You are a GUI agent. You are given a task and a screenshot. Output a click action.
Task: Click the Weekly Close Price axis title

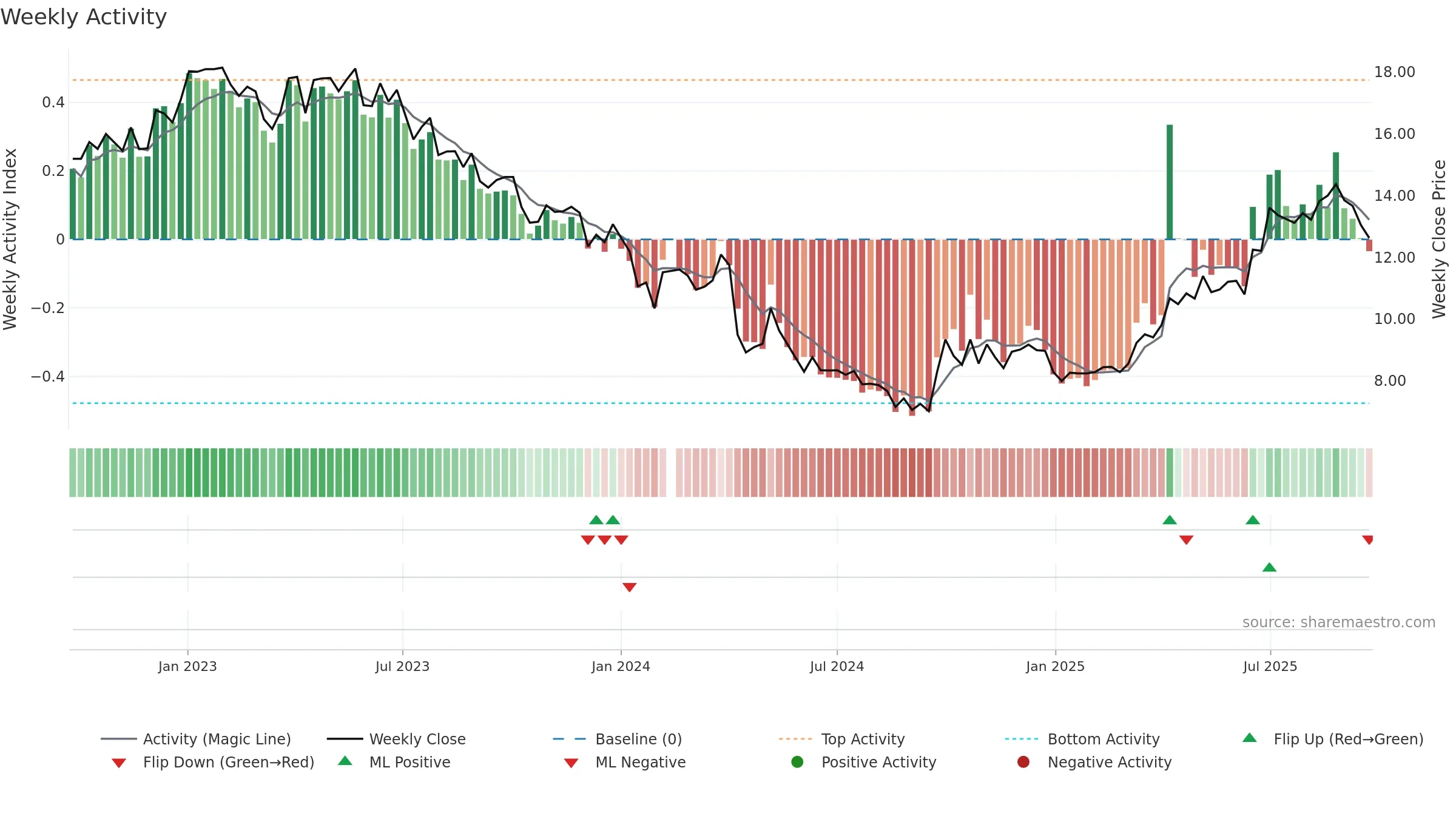pyautogui.click(x=1440, y=239)
